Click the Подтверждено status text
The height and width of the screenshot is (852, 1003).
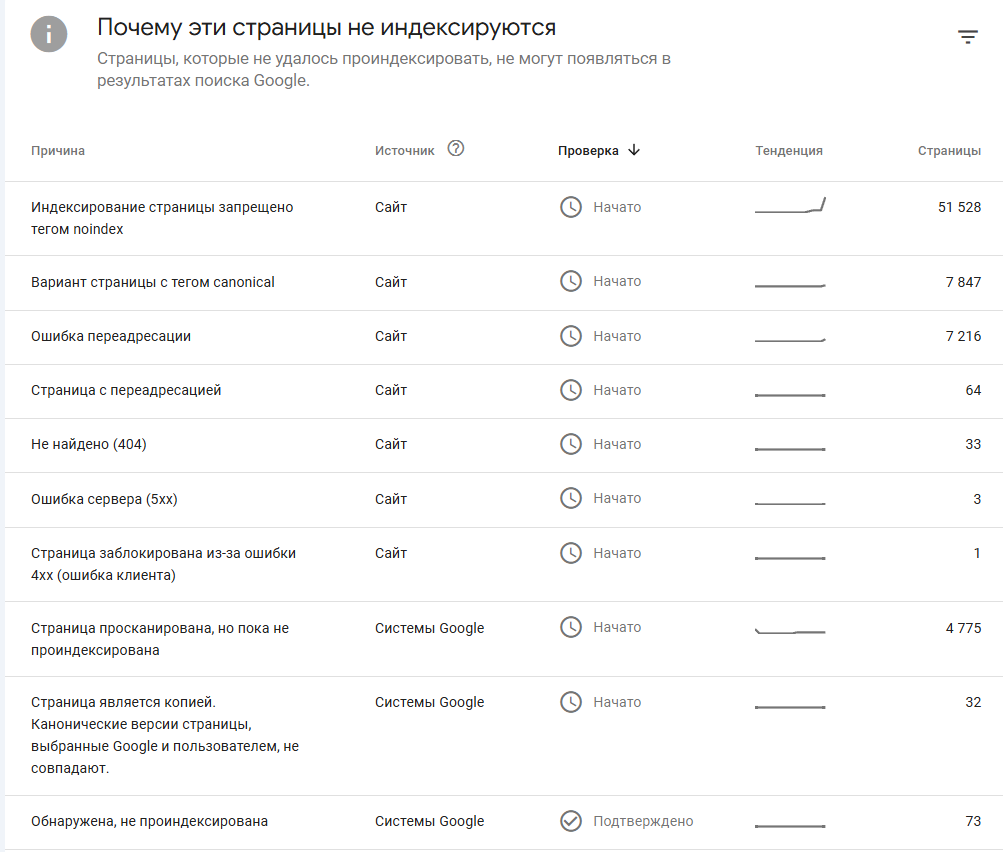[643, 821]
